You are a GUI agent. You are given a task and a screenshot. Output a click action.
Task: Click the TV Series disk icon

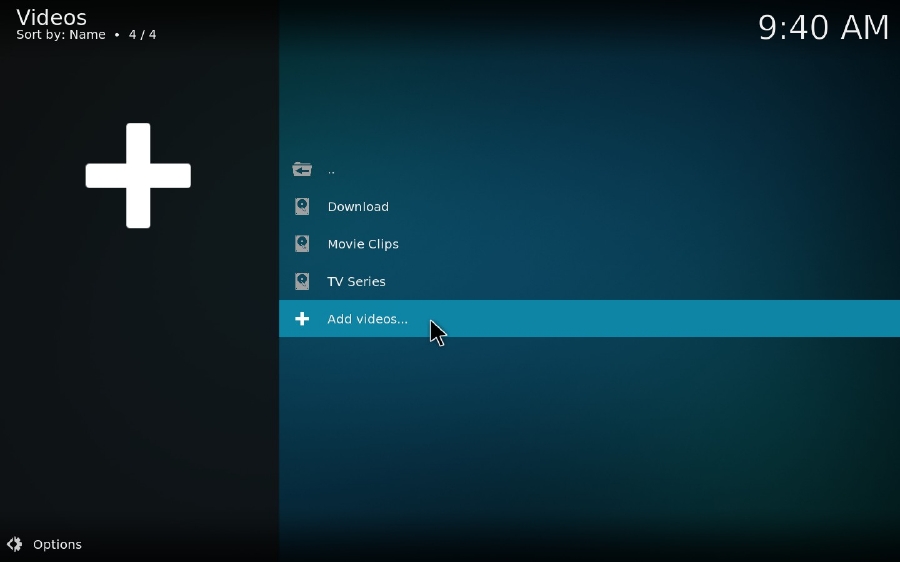[x=302, y=281]
